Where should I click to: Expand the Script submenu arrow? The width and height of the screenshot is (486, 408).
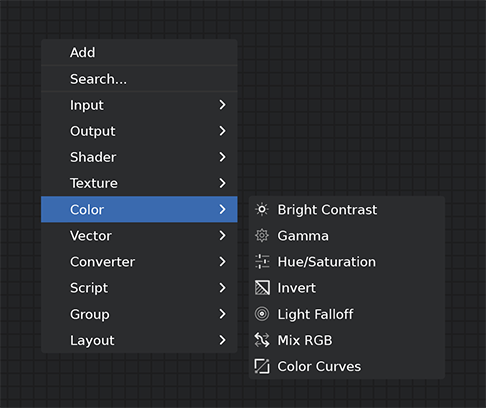coord(223,287)
